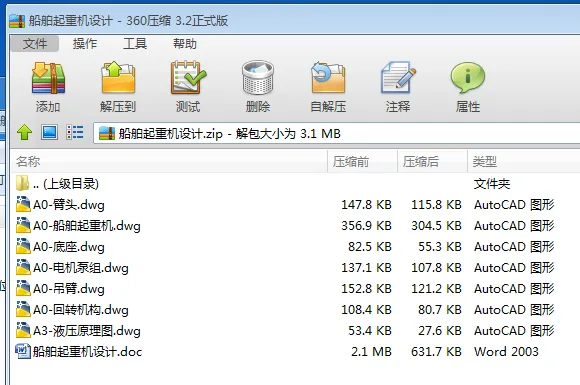
Task: Sort by the 类型 column header
Action: point(524,161)
